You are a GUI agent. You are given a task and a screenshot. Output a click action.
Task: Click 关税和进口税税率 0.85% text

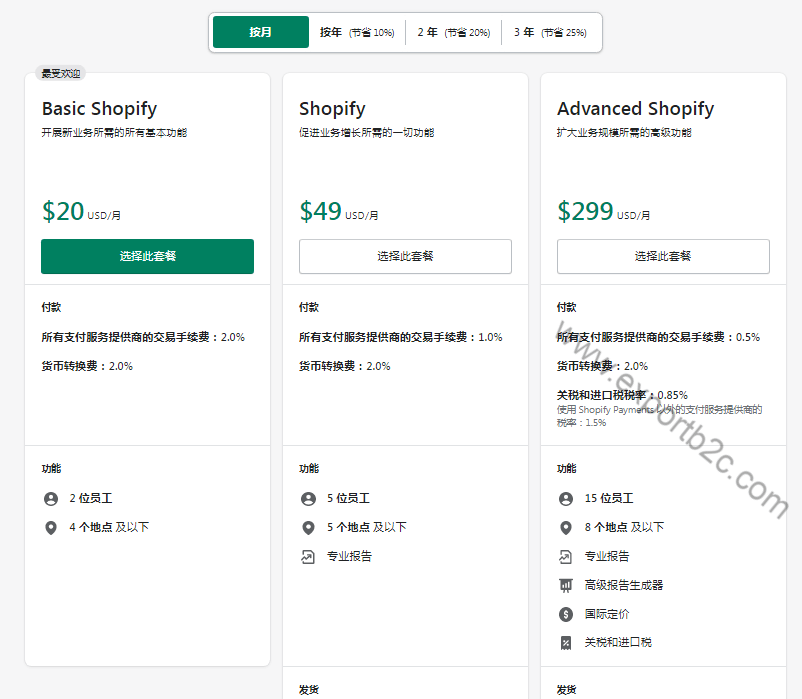pyautogui.click(x=622, y=395)
